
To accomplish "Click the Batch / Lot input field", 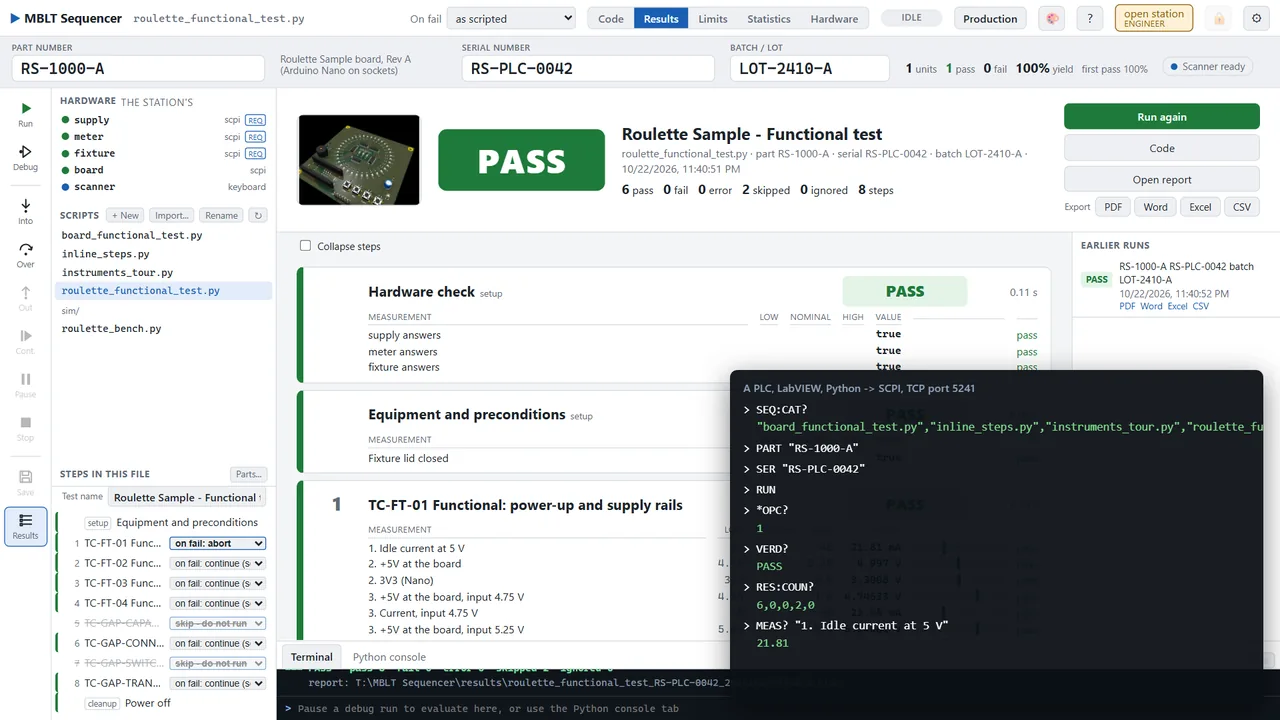I will (809, 68).
